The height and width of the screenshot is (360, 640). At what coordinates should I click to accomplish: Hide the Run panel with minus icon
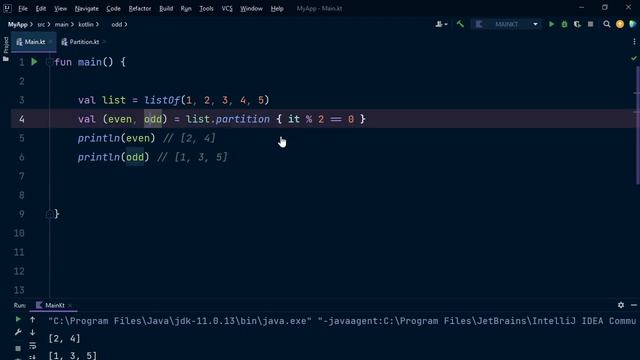633,305
